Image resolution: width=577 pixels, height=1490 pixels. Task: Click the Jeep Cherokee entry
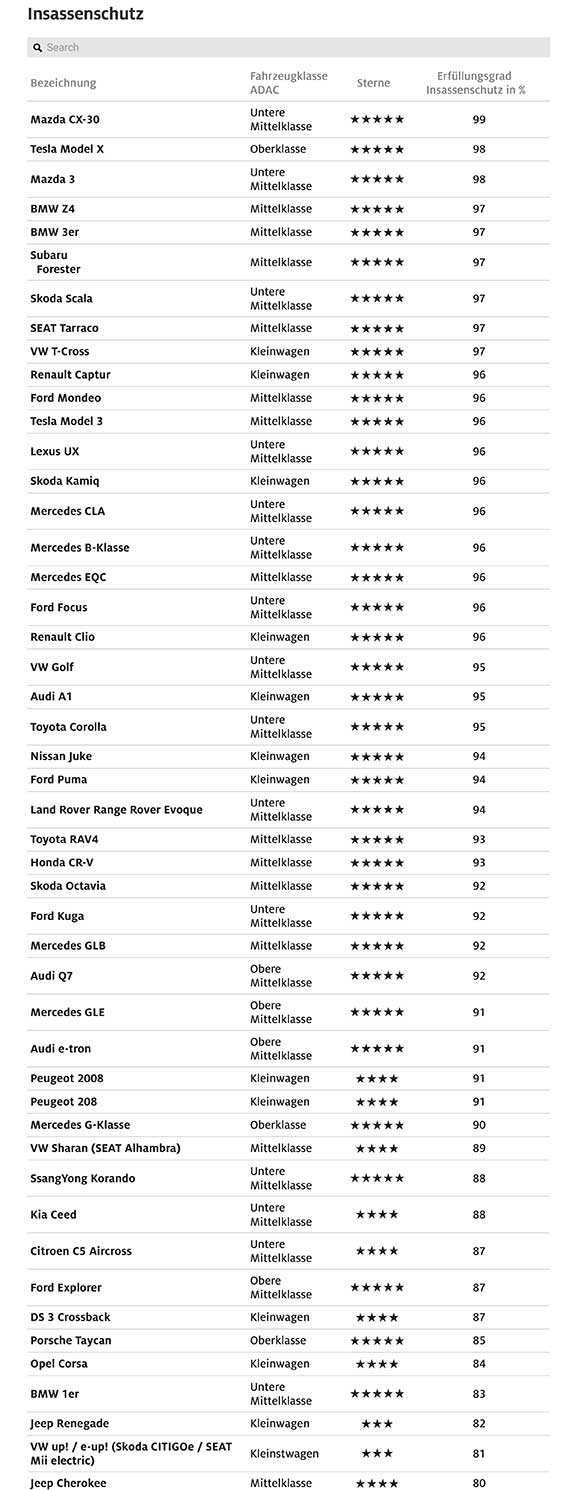pyautogui.click(x=68, y=1483)
